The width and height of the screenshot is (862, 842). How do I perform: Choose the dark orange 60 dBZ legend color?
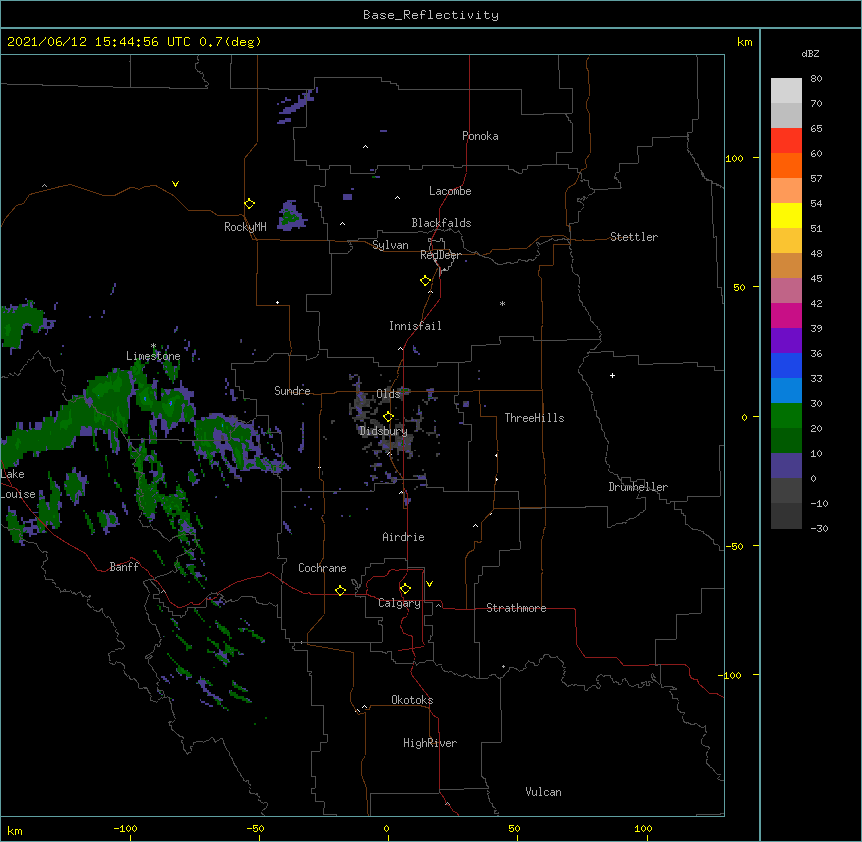(786, 165)
